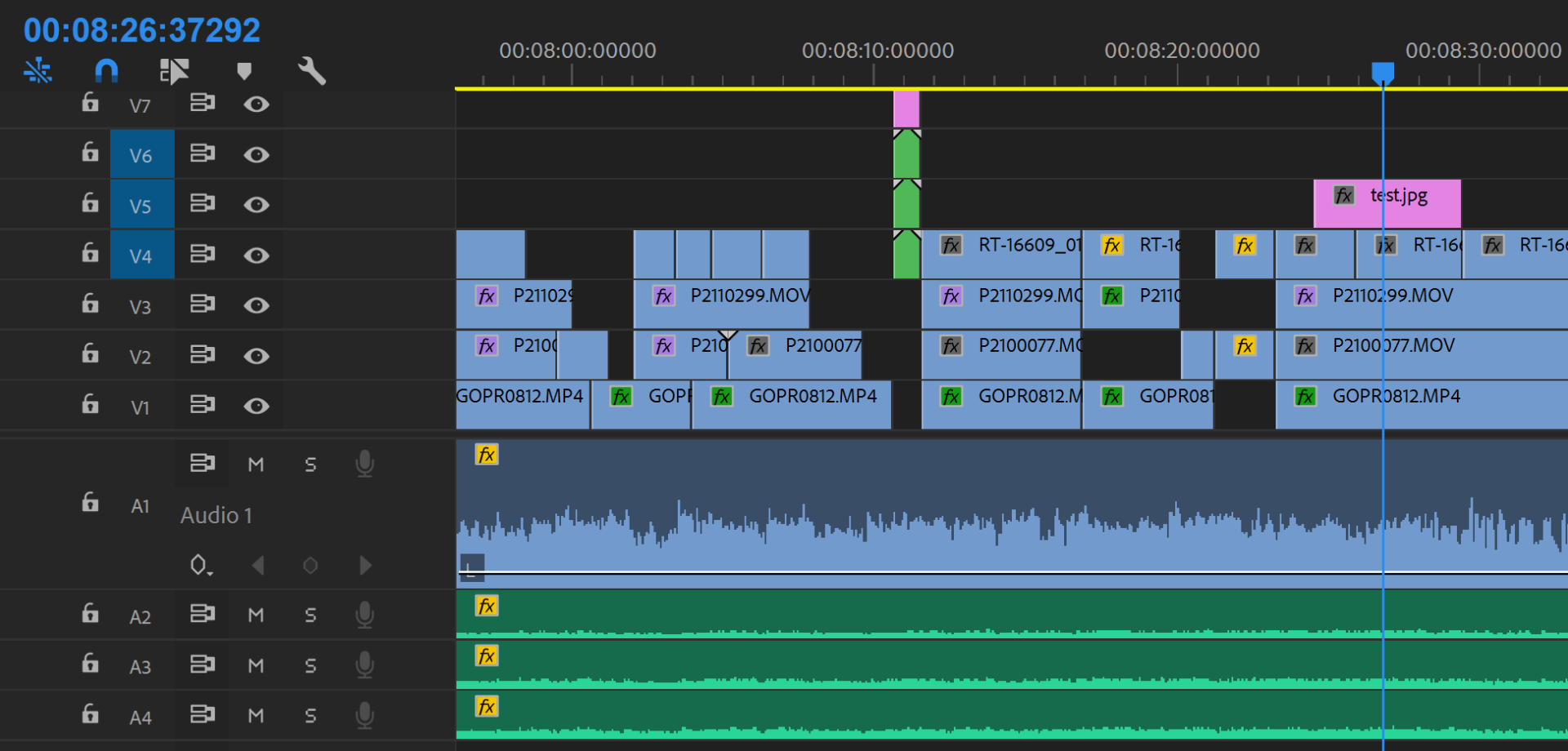Toggle track lock for V3
This screenshot has width=1568, height=751.
click(90, 304)
